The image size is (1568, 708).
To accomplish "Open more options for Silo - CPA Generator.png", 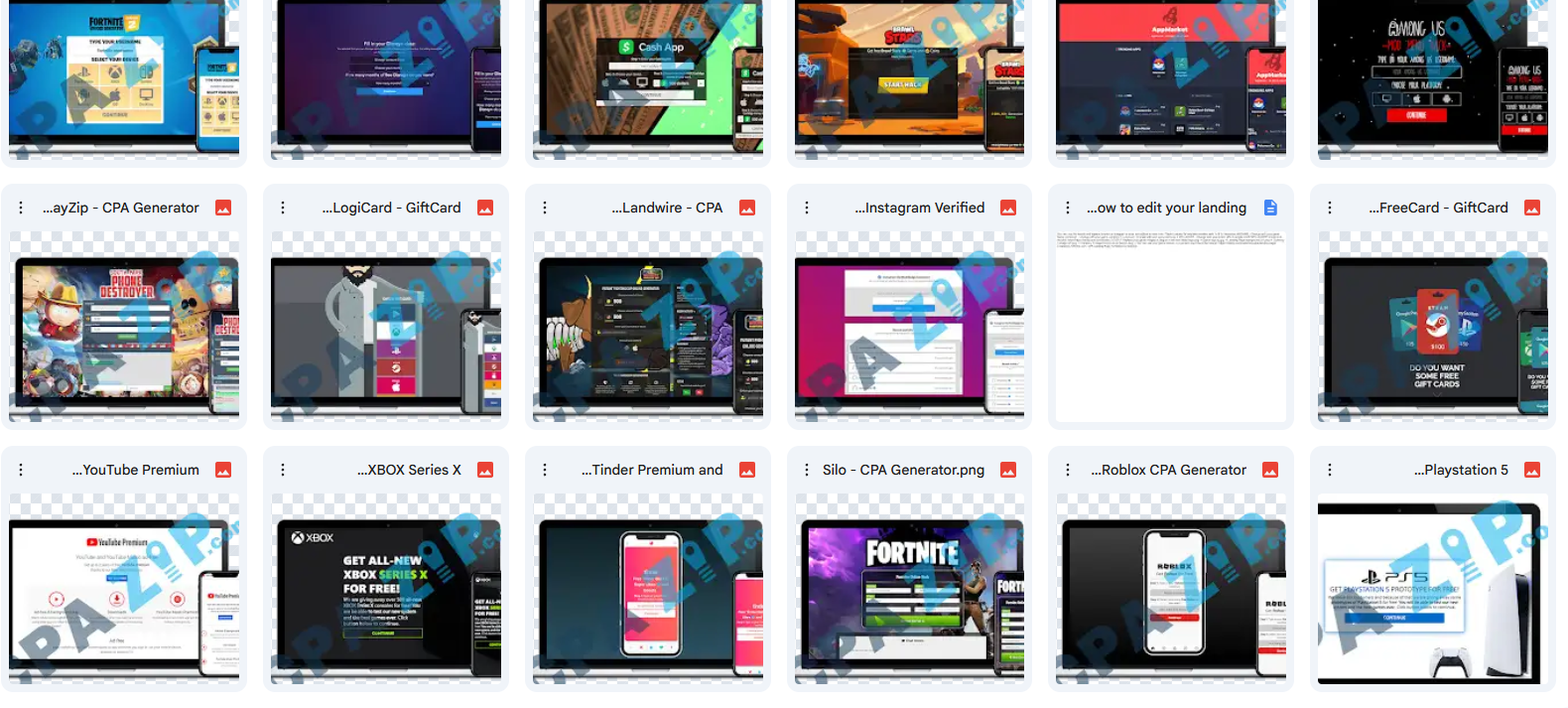I will pos(807,470).
